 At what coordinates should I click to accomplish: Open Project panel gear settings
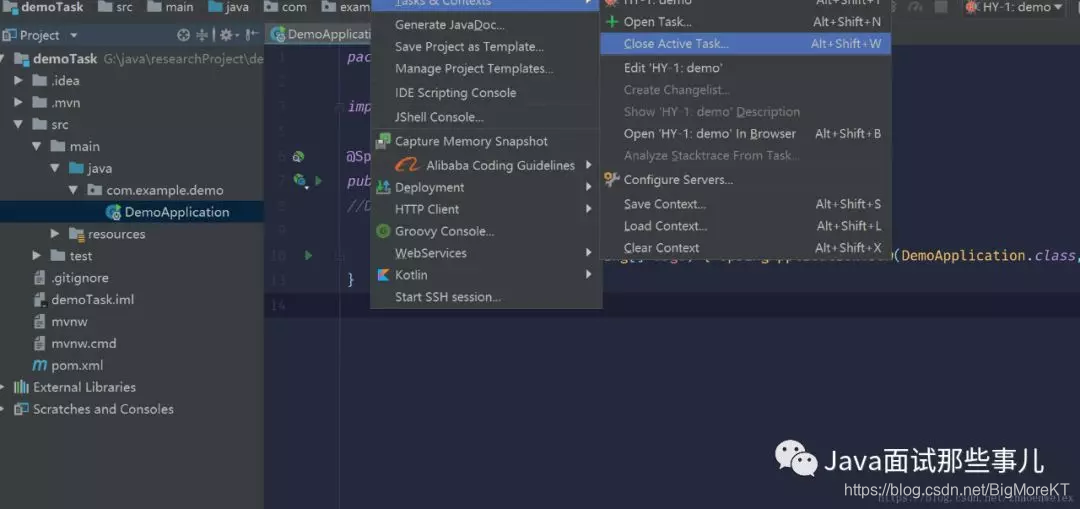pos(227,35)
